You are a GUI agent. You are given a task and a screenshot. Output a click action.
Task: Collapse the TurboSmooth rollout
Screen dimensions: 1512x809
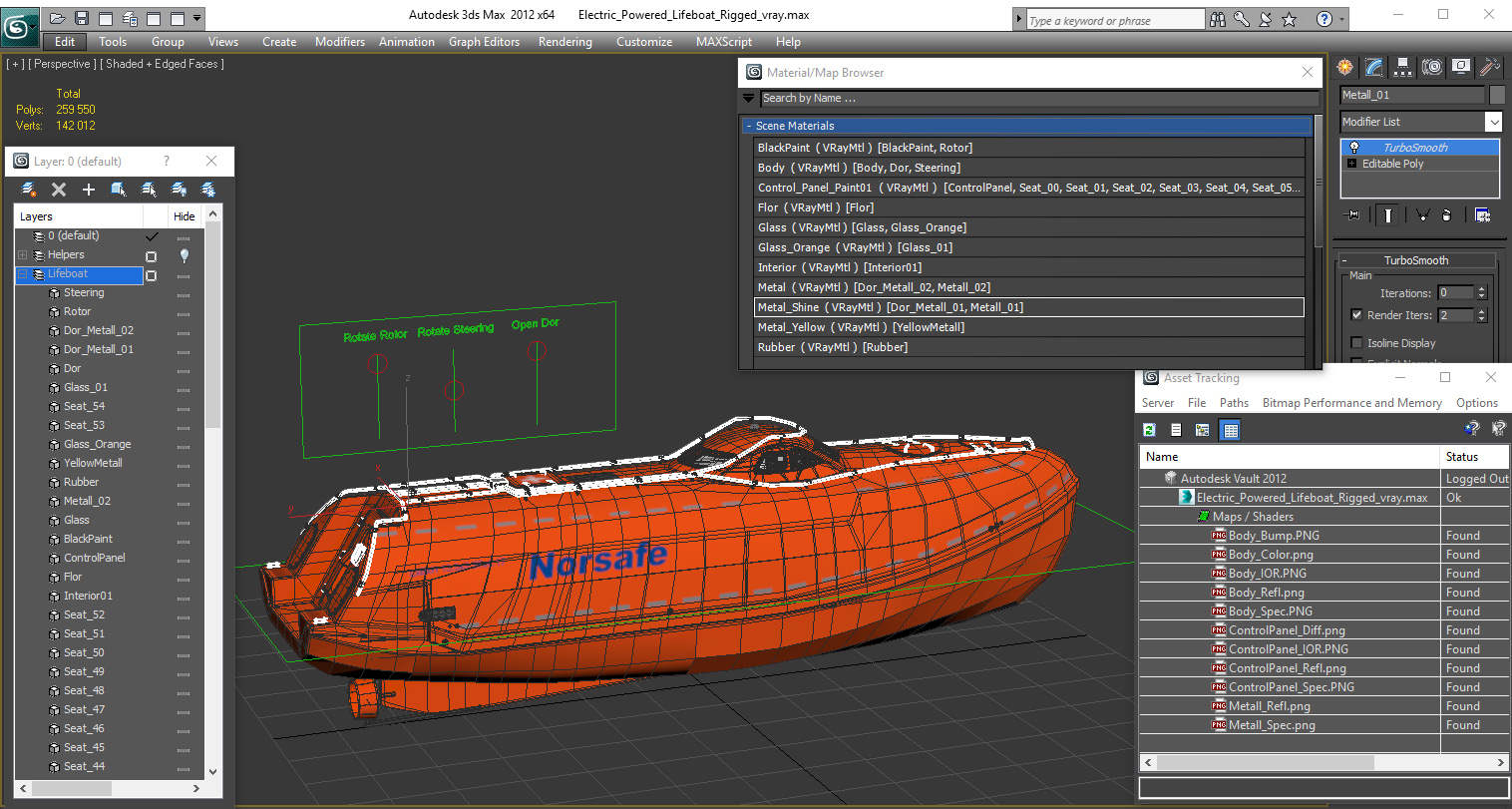click(x=1343, y=260)
